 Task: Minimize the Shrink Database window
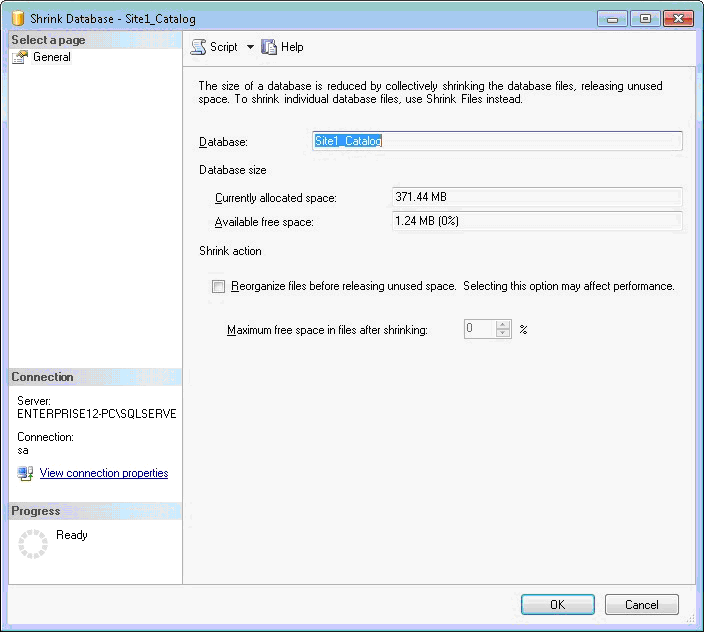[x=612, y=19]
